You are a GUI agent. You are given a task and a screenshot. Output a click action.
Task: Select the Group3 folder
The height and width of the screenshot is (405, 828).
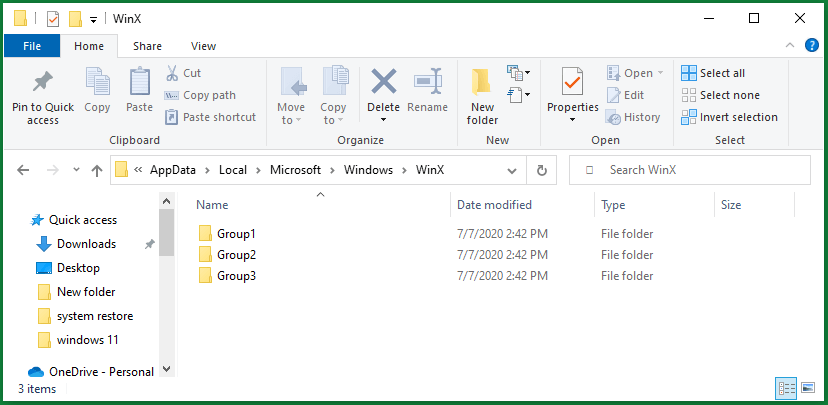click(x=227, y=276)
